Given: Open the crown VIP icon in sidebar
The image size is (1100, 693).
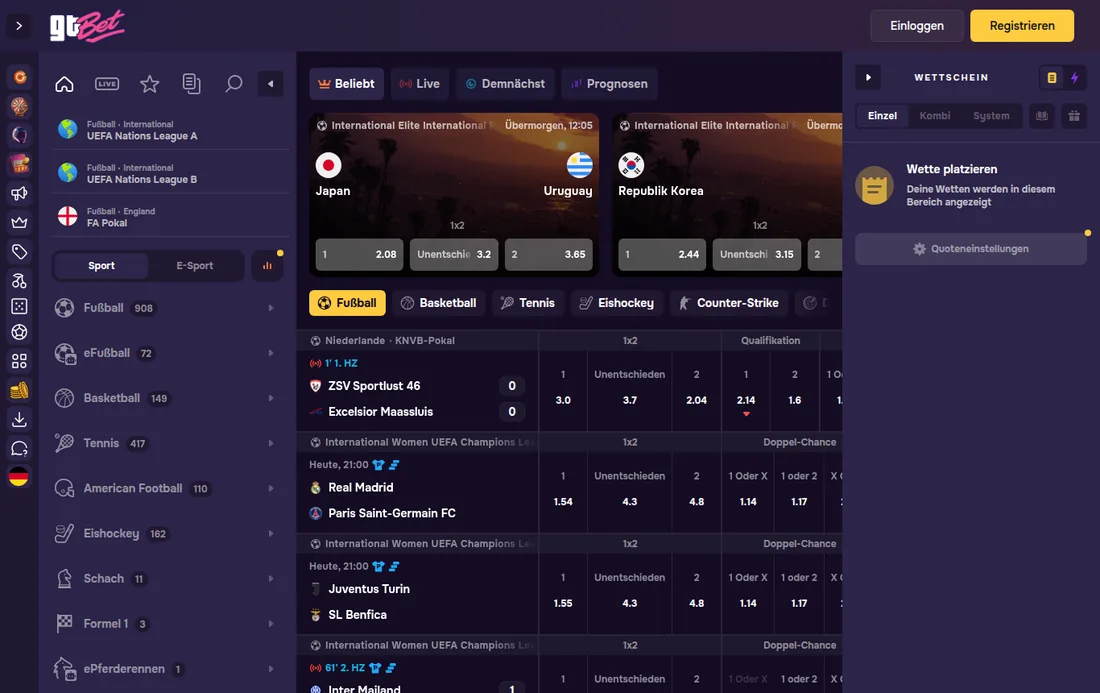Looking at the screenshot, I should pyautogui.click(x=19, y=222).
